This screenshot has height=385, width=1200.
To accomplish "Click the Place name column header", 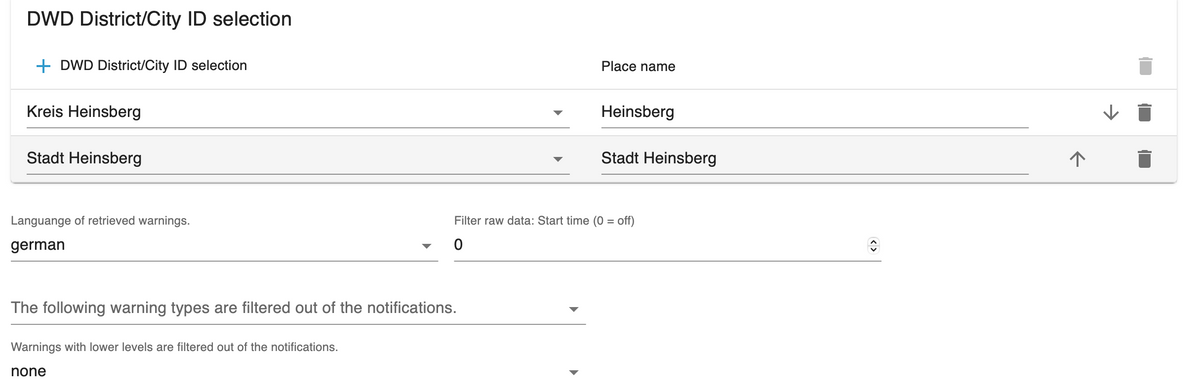I will click(x=638, y=66).
